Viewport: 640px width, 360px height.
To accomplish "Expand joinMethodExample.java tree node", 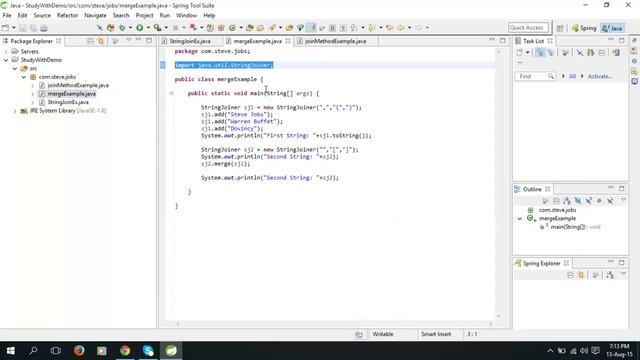I will tap(33, 86).
